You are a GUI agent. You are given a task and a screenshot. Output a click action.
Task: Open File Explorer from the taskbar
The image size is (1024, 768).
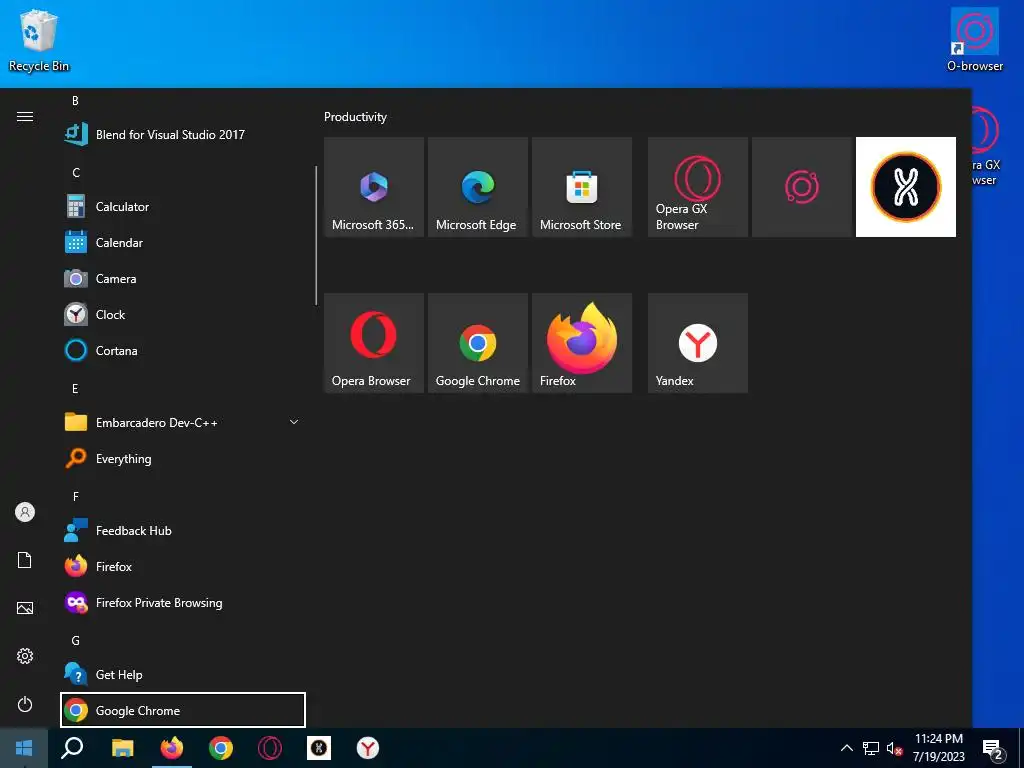click(122, 748)
